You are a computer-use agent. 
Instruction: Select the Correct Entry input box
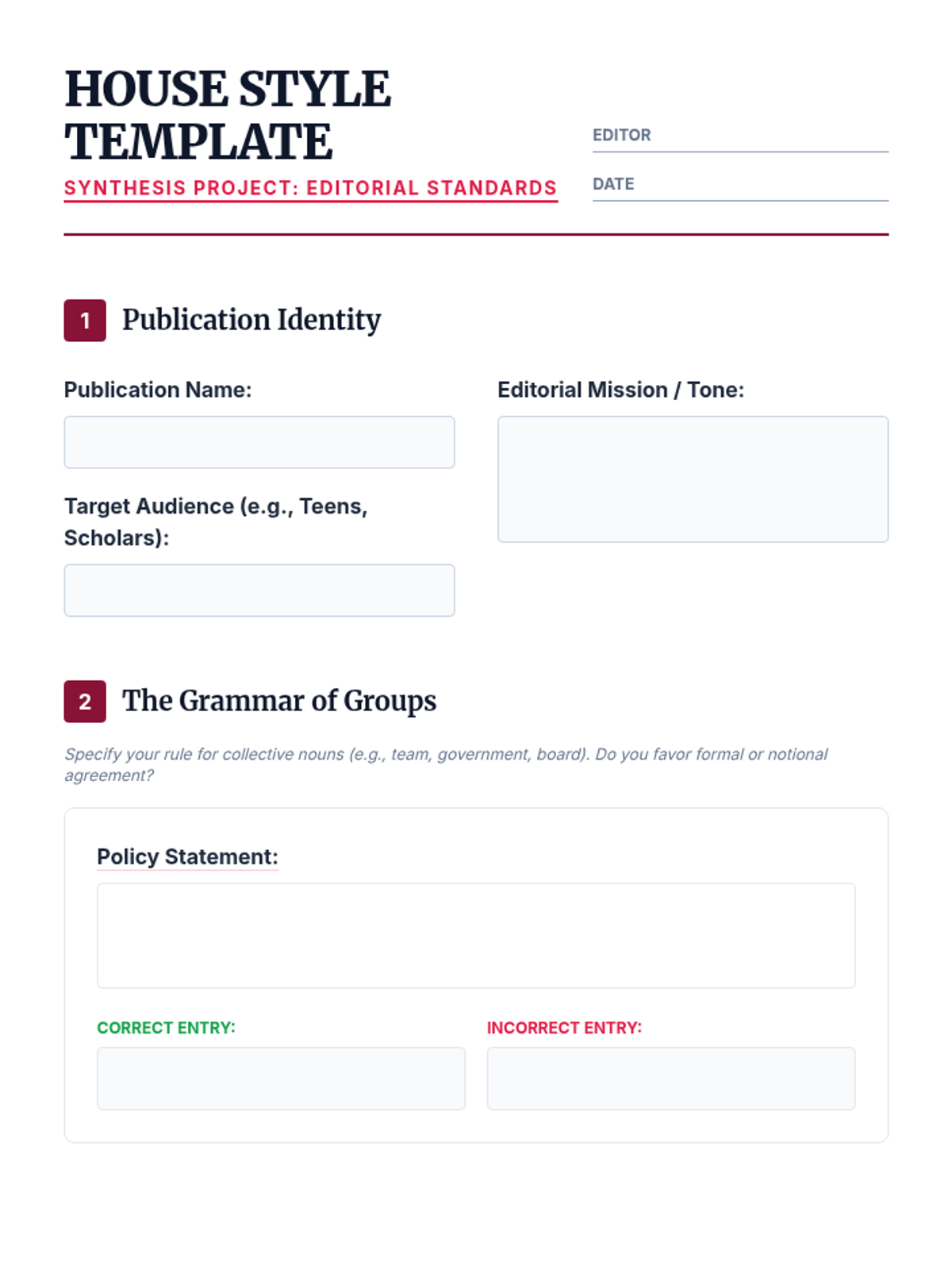281,1079
